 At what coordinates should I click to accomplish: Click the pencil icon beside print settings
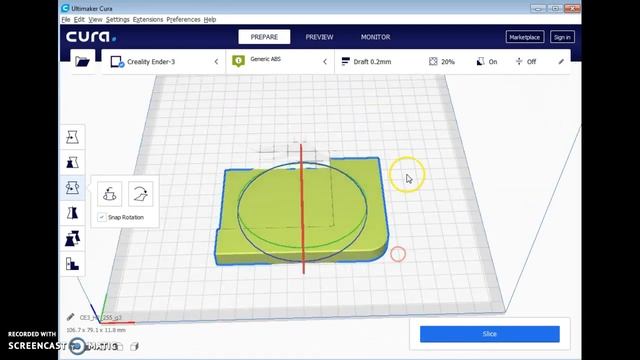tap(561, 62)
